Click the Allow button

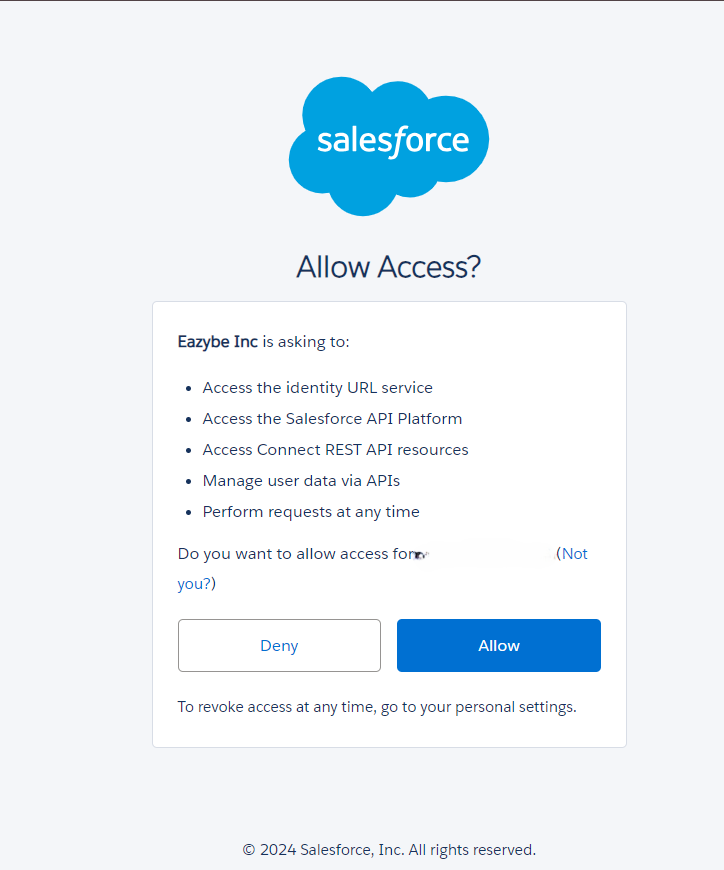point(498,645)
